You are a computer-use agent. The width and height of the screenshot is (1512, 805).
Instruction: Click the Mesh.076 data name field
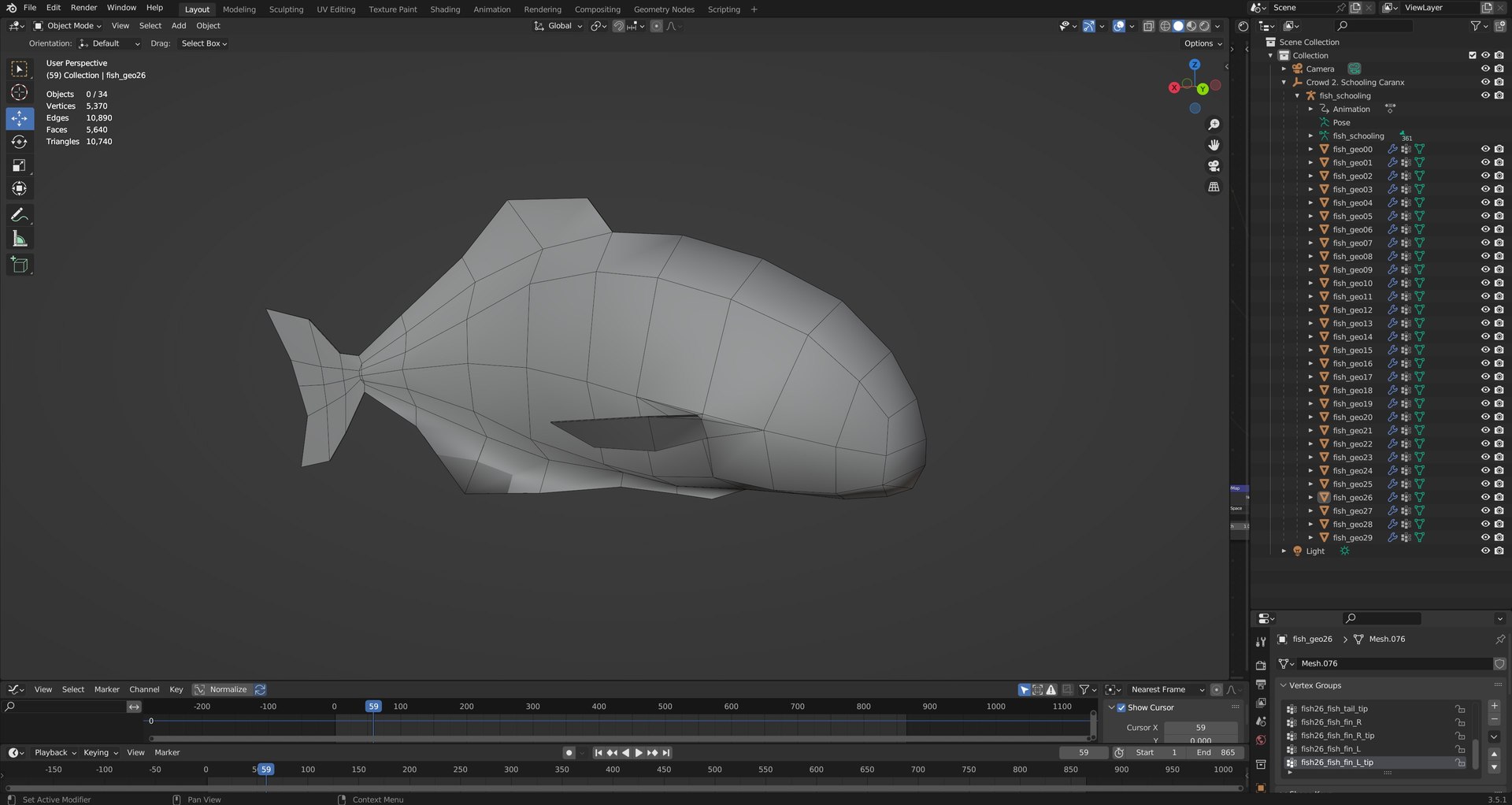1394,663
